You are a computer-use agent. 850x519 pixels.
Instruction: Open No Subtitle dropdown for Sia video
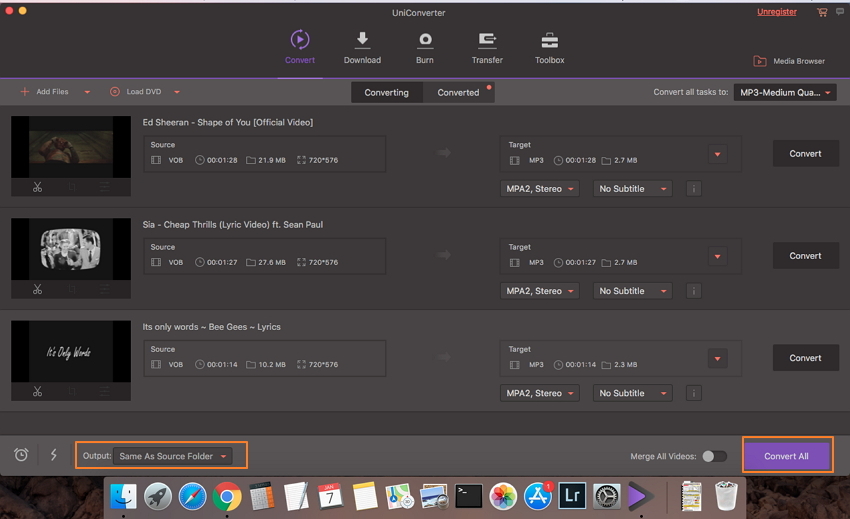(633, 291)
